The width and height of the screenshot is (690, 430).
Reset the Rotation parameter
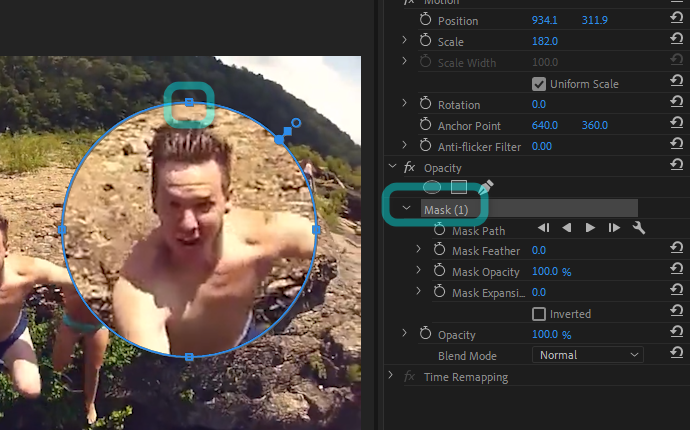(x=677, y=104)
